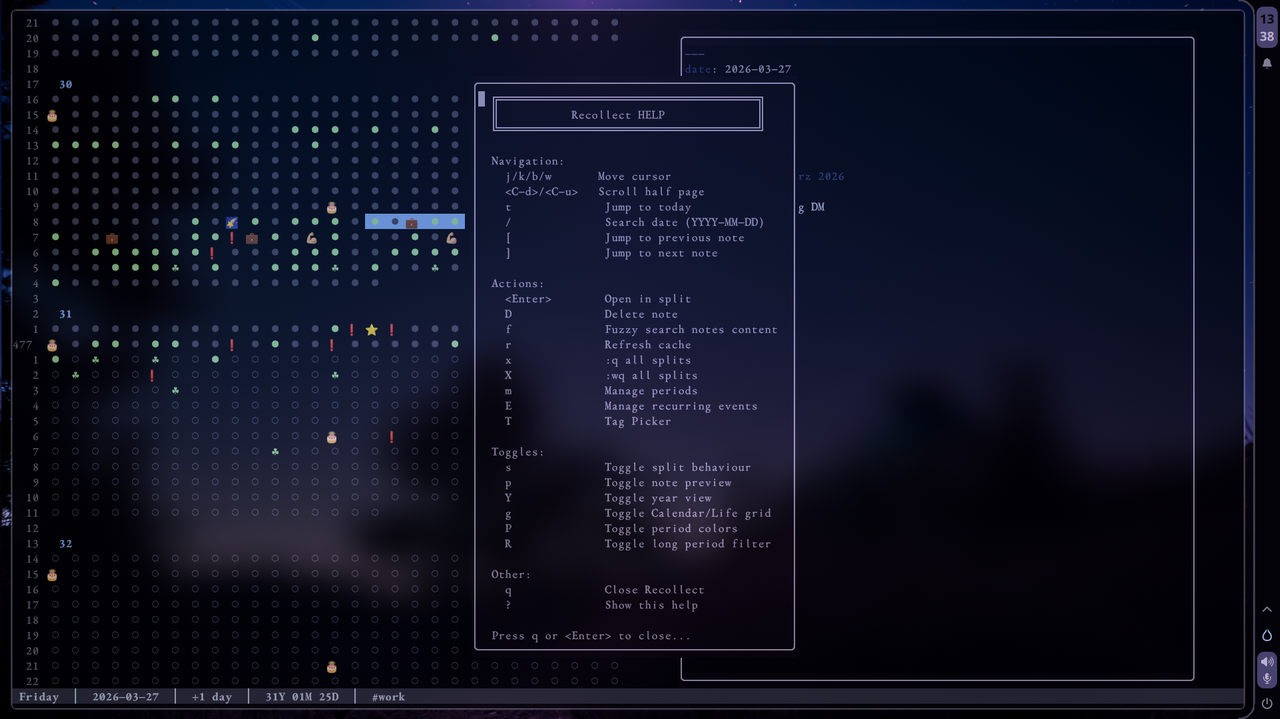Click the 'Navigation:' section heading
The width and height of the screenshot is (1280, 719).
click(x=528, y=161)
